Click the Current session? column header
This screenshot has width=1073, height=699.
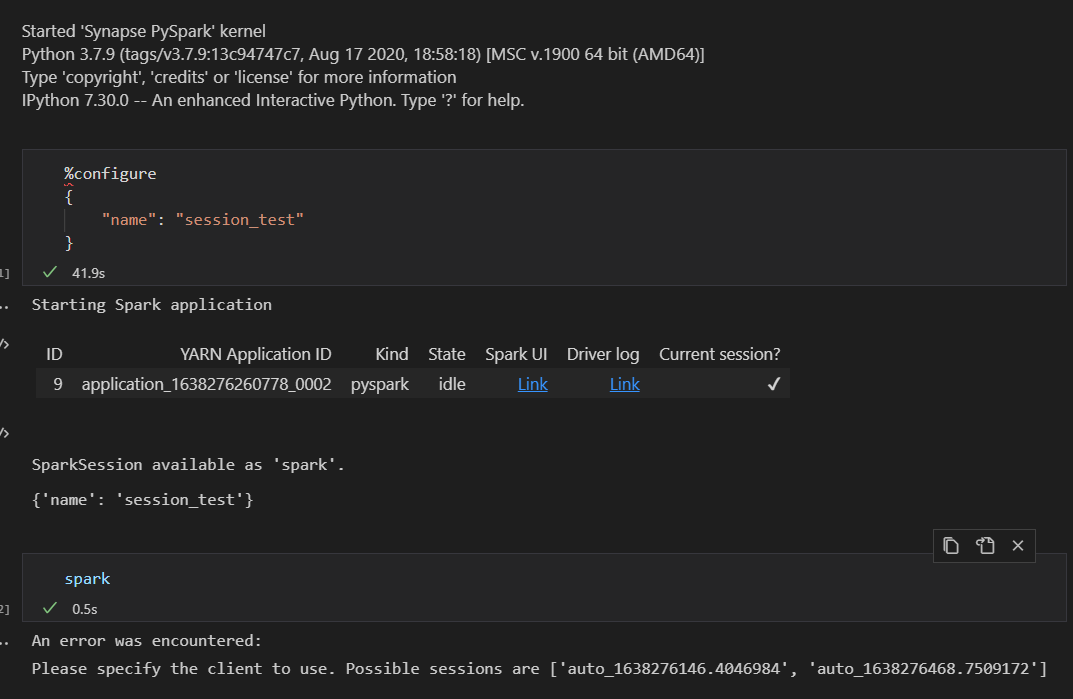coord(720,354)
